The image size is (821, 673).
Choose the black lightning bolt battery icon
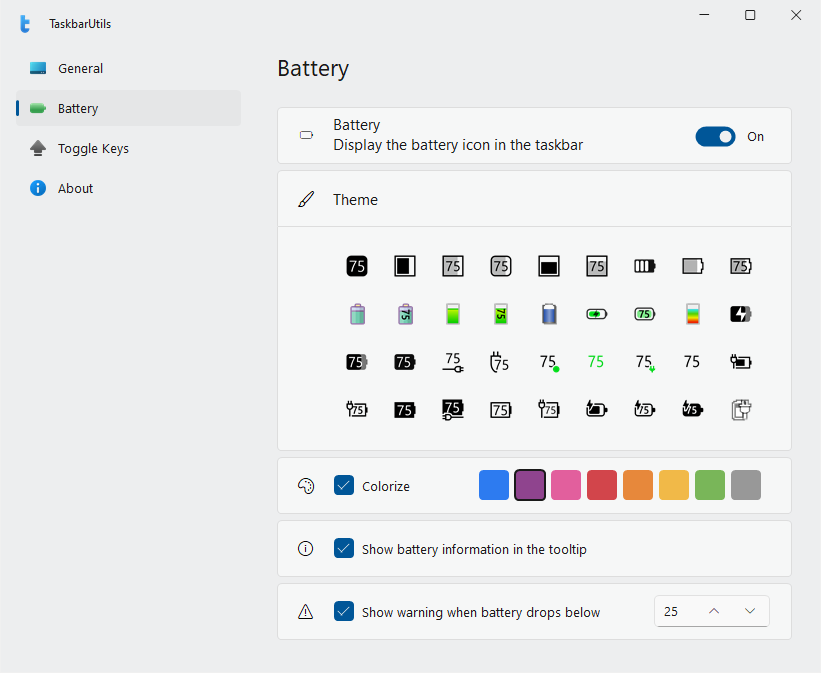740,314
